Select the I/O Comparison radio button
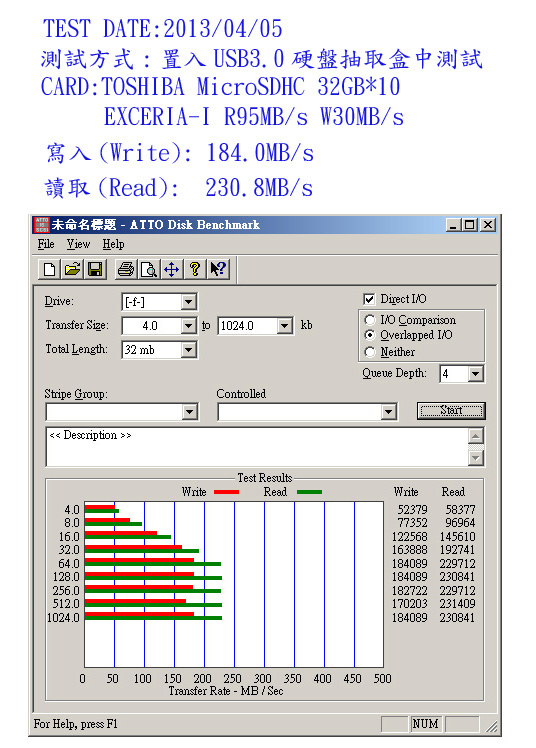The height and width of the screenshot is (748, 536). tap(370, 320)
